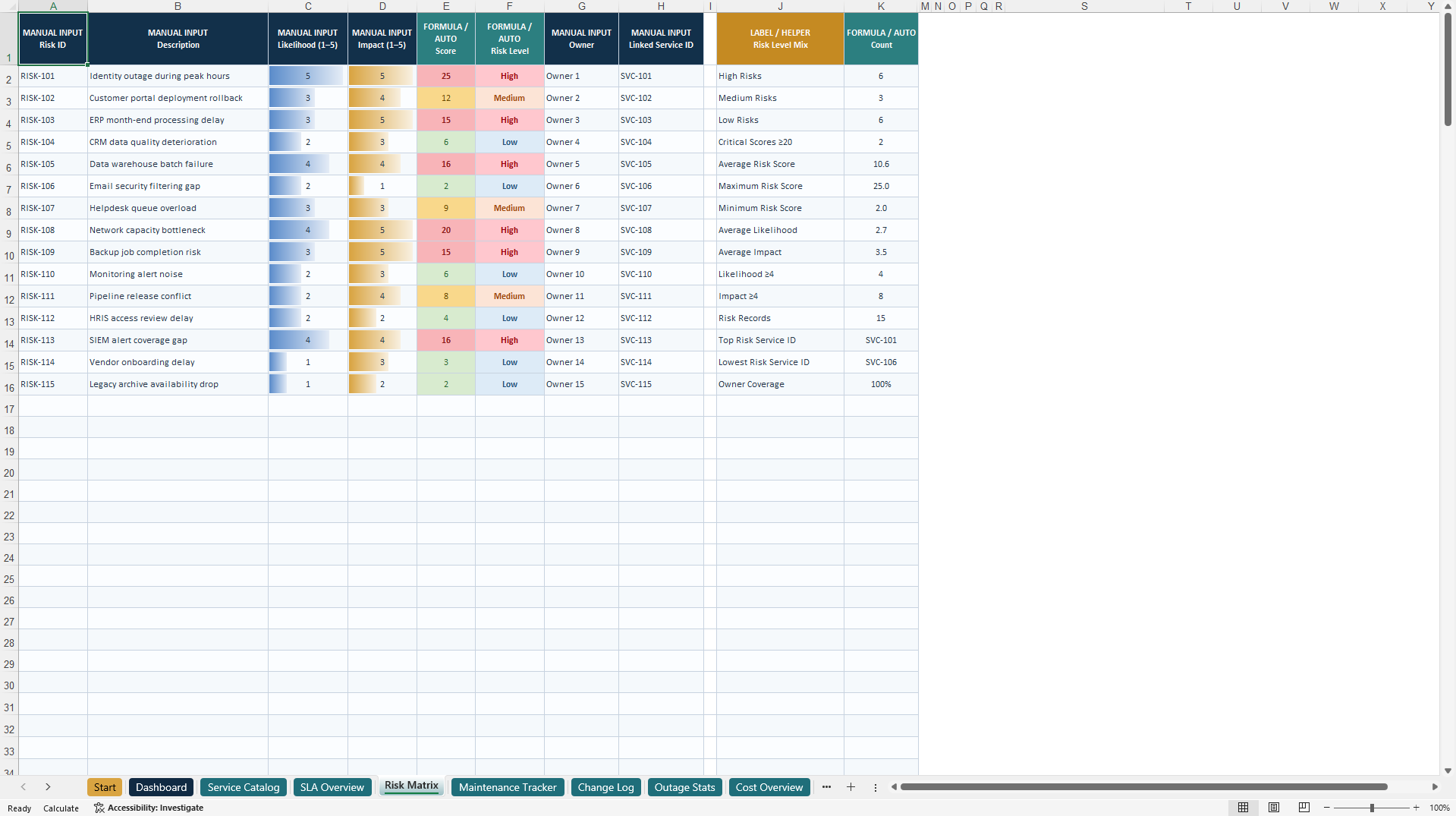Open Accessibility: Investigate checker

point(149,808)
